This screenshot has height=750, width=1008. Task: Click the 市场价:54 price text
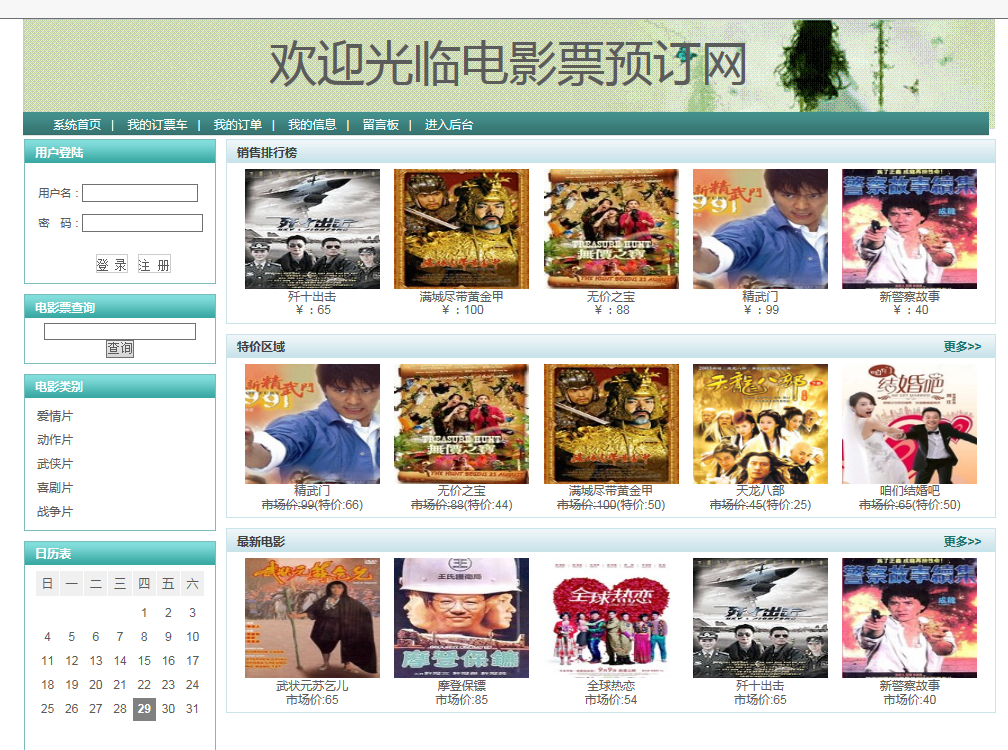(x=611, y=700)
